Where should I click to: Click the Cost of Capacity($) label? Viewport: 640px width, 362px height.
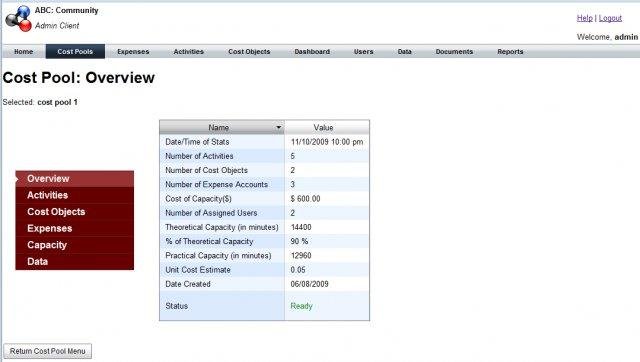pos(198,199)
